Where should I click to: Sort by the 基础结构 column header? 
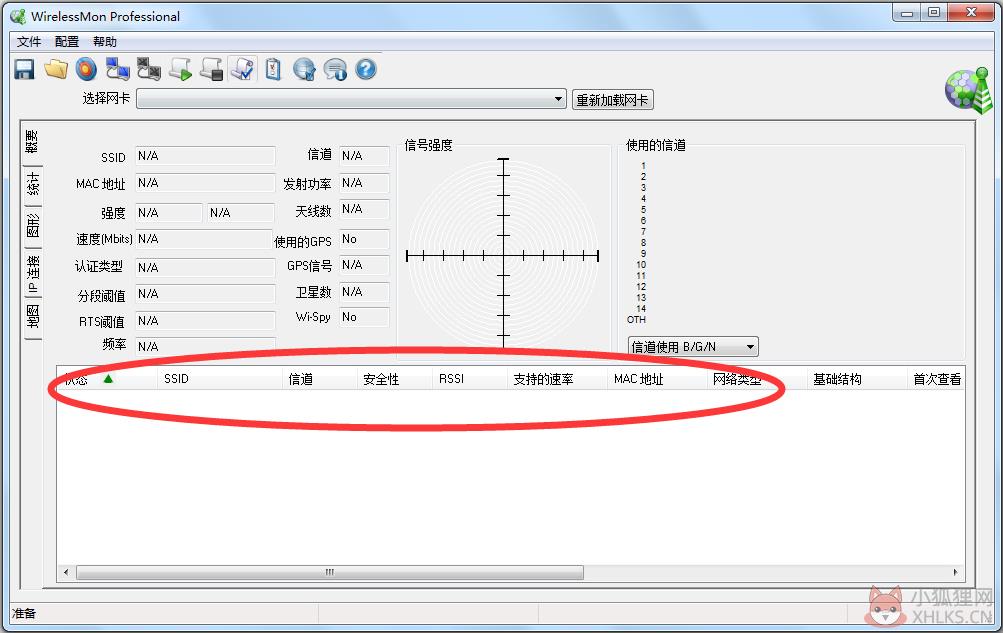coord(857,379)
